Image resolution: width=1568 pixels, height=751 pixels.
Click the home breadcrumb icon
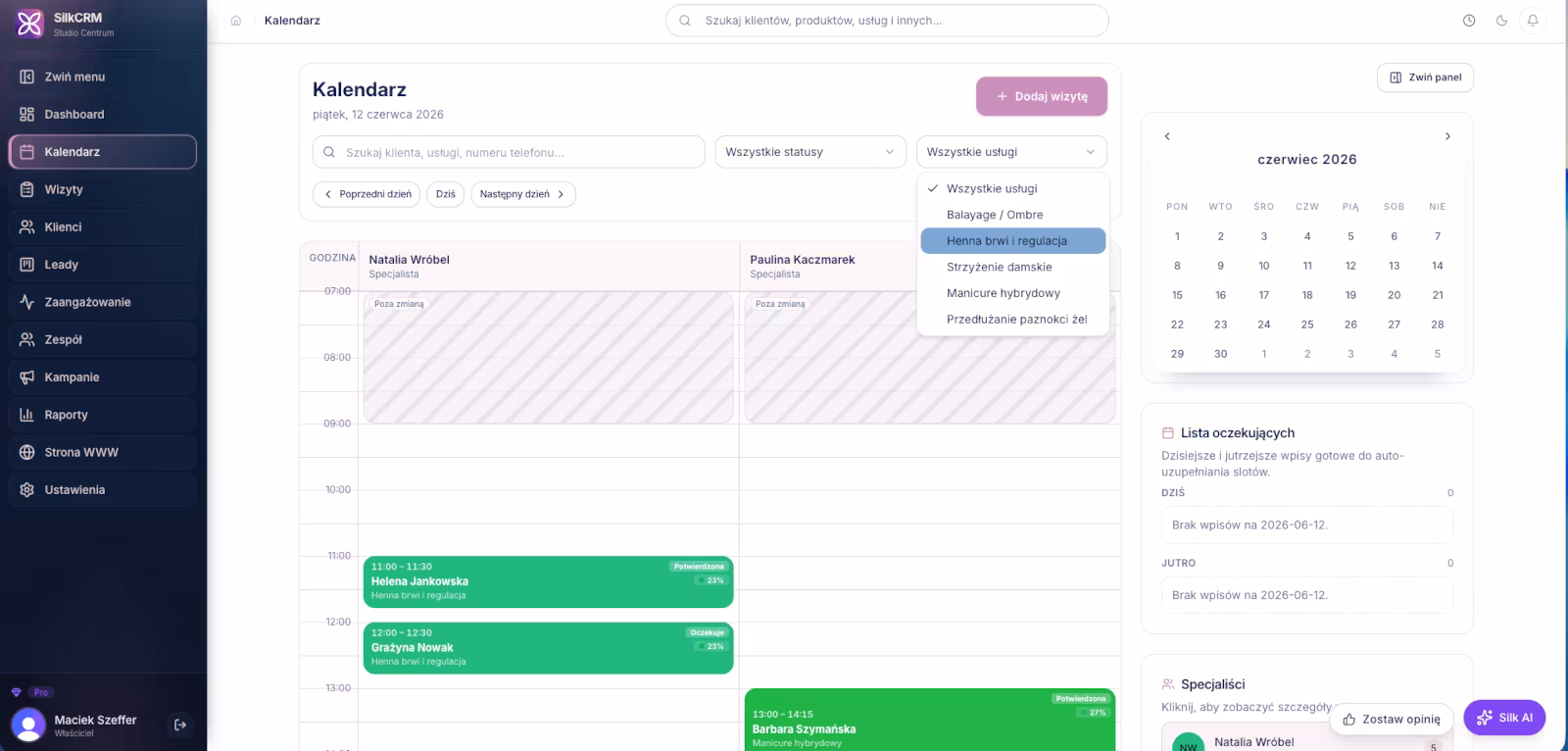[235, 21]
